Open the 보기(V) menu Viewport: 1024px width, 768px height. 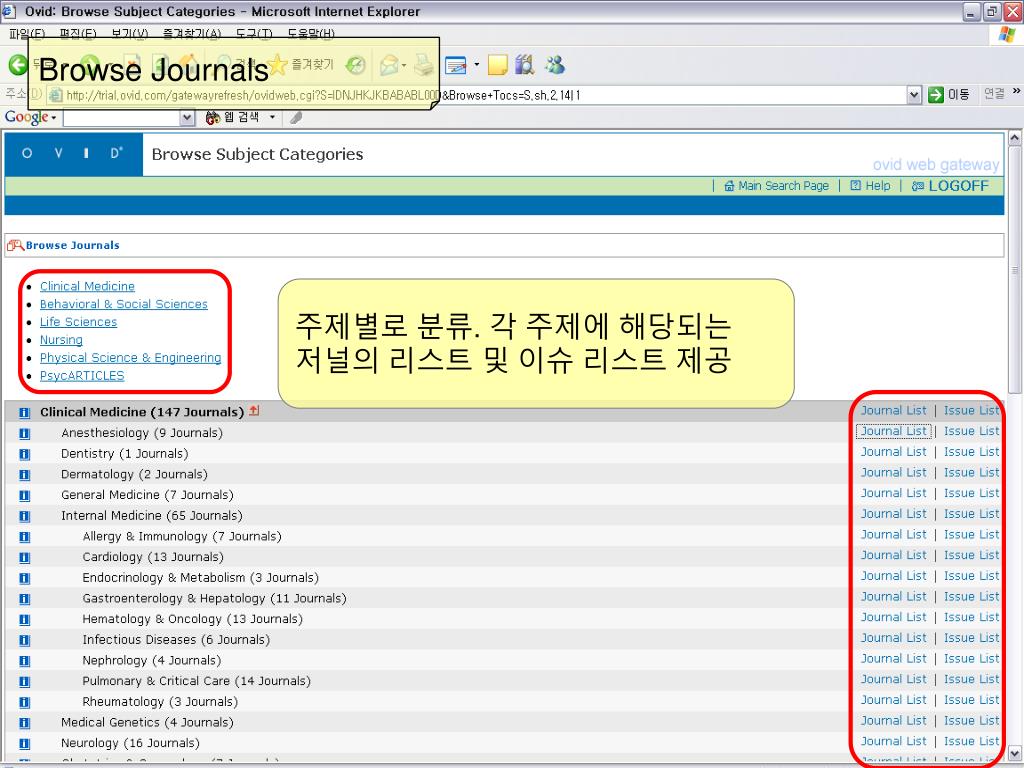coord(129,33)
